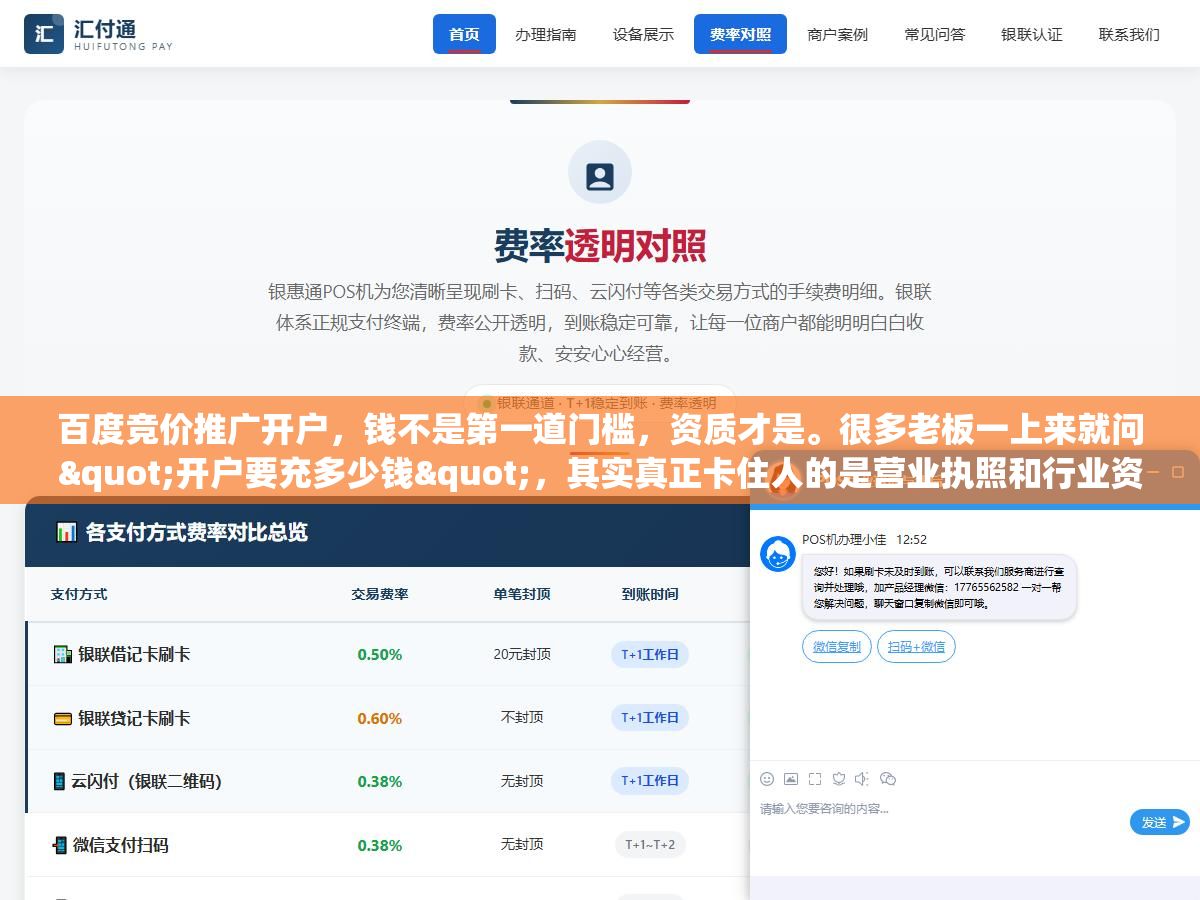This screenshot has width=1200, height=900.
Task: Click the POS机办理小佳 agent avatar
Action: pyautogui.click(x=778, y=554)
